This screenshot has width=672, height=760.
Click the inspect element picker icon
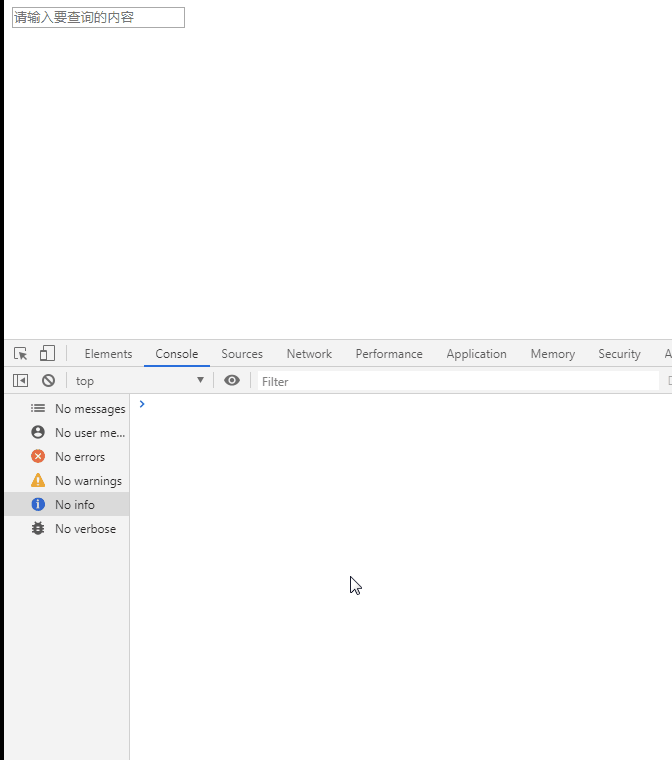click(20, 353)
